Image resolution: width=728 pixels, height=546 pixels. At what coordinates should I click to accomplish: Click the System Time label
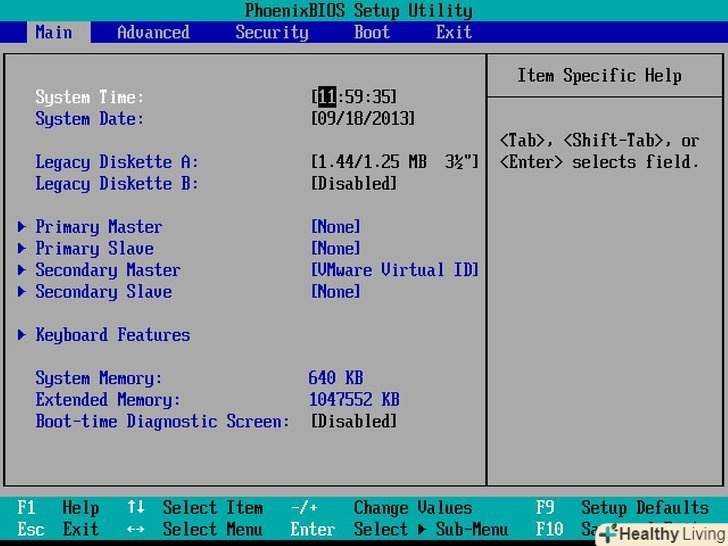pyautogui.click(x=90, y=97)
